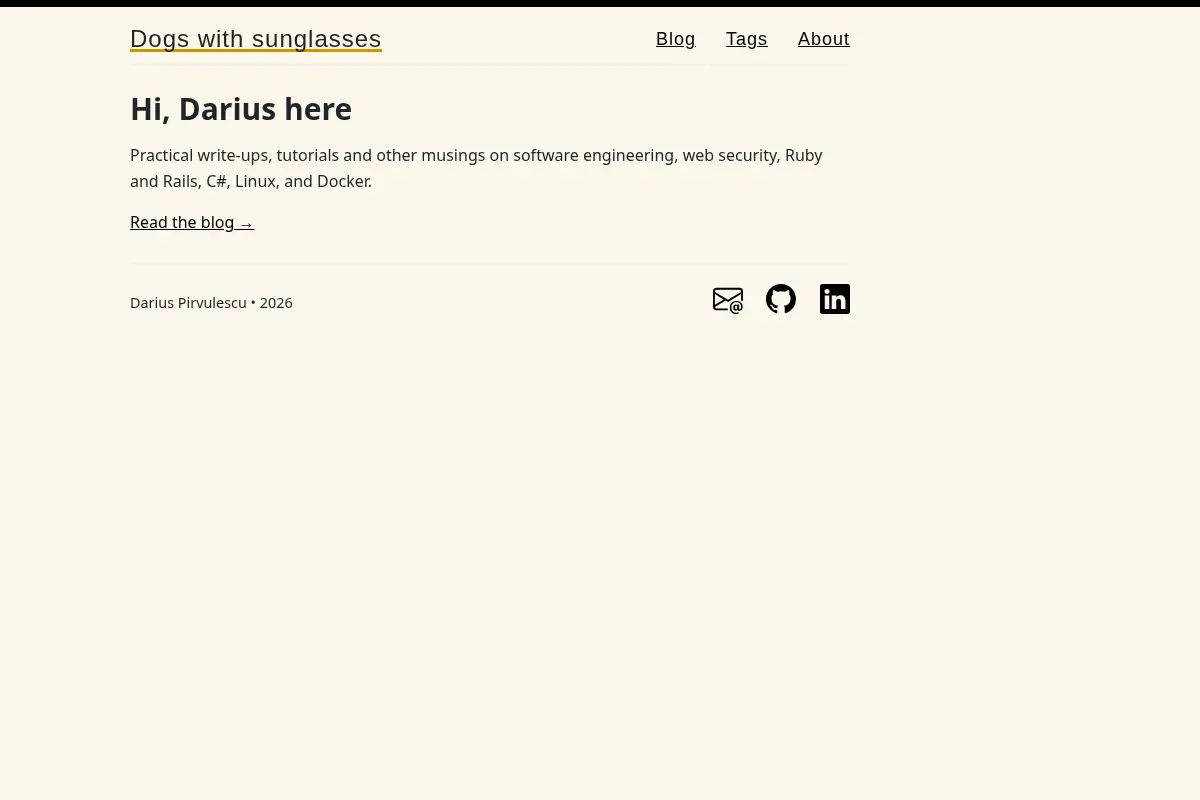The width and height of the screenshot is (1200, 800).
Task: Visit the GitHub profile icon
Action: (781, 299)
